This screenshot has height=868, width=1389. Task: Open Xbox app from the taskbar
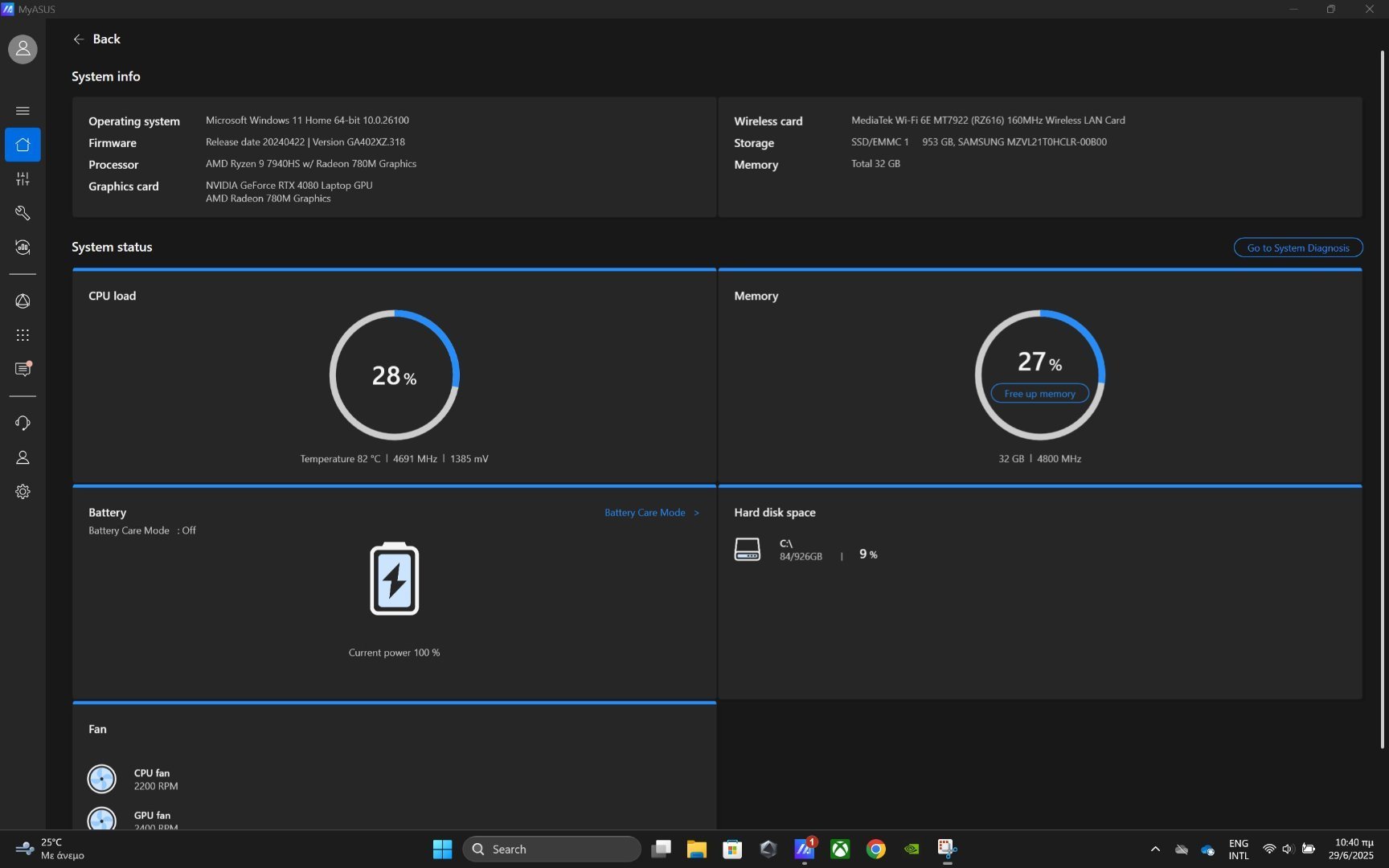(x=840, y=849)
